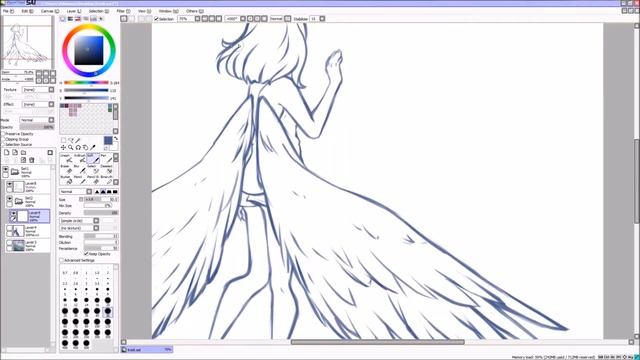Viewport: 640px width, 360px height.
Task: Enable Selection Source checkbox
Action: click(x=3, y=144)
